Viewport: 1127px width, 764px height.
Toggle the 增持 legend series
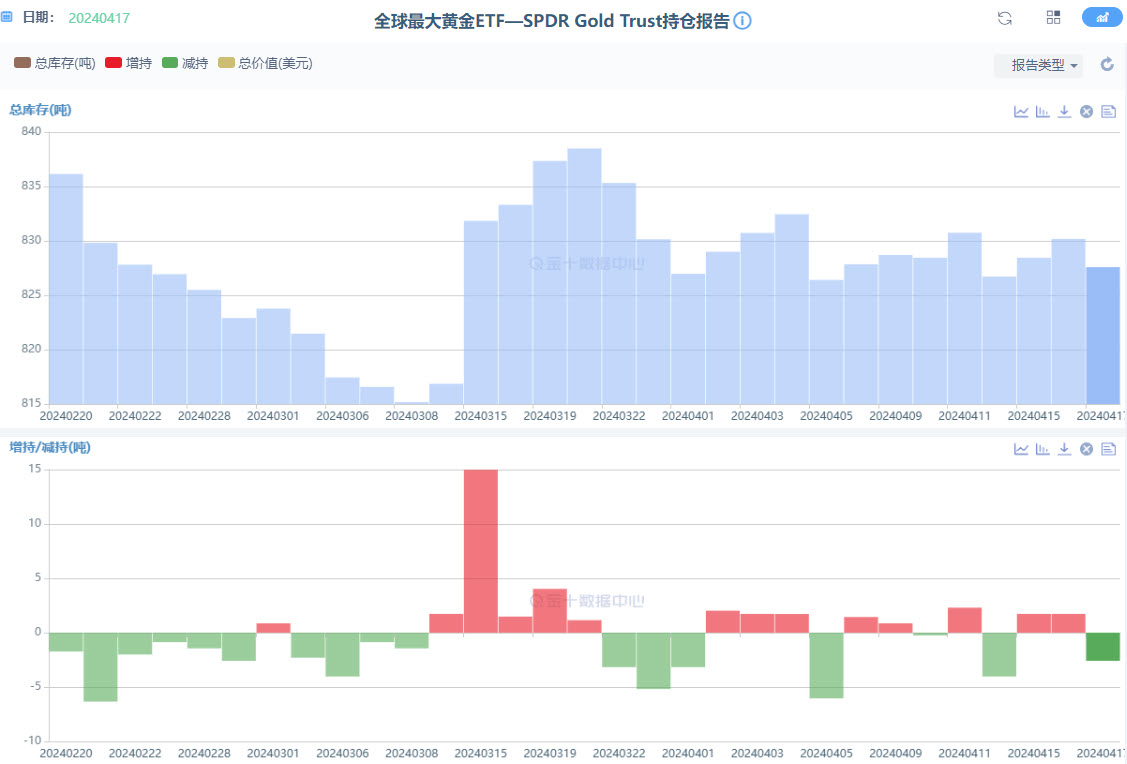(129, 63)
